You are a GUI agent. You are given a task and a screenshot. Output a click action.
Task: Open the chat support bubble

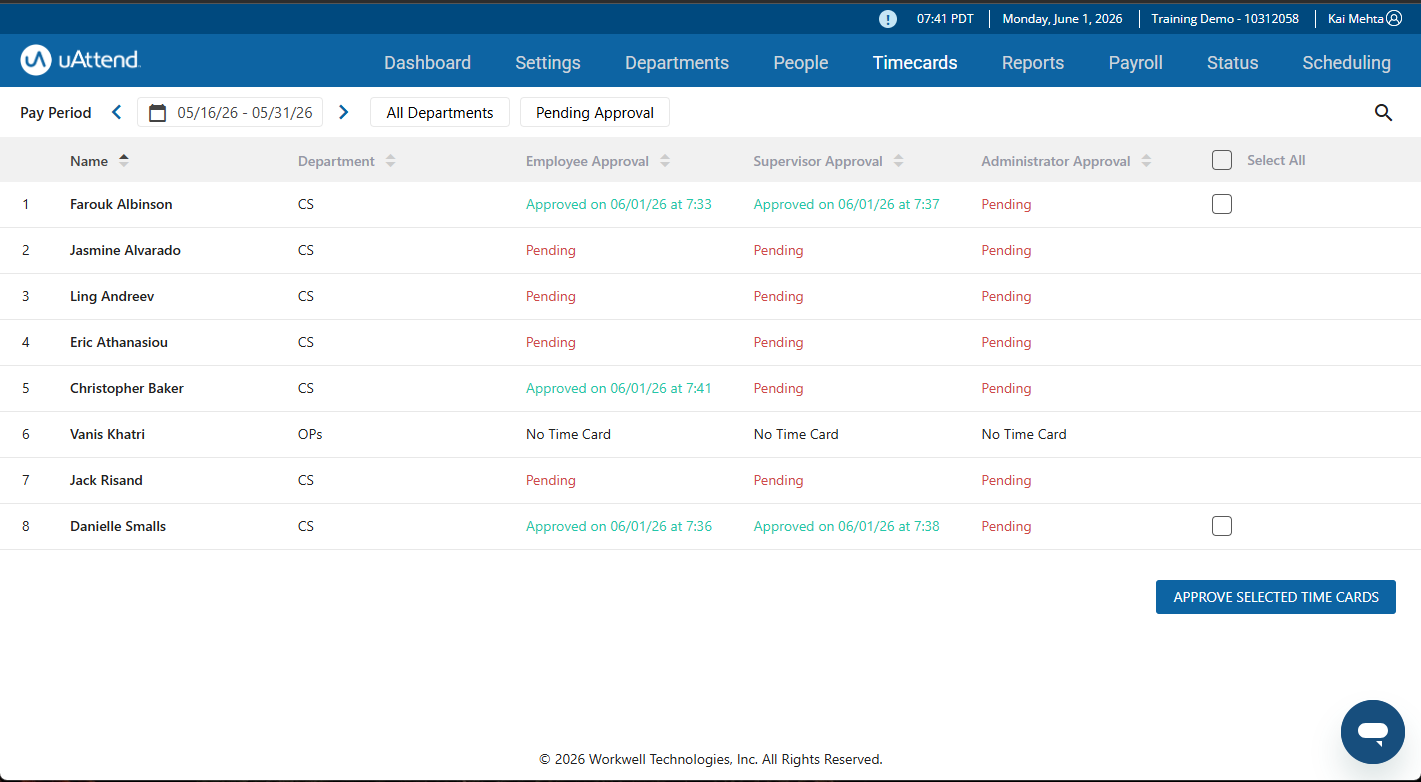coord(1373,732)
